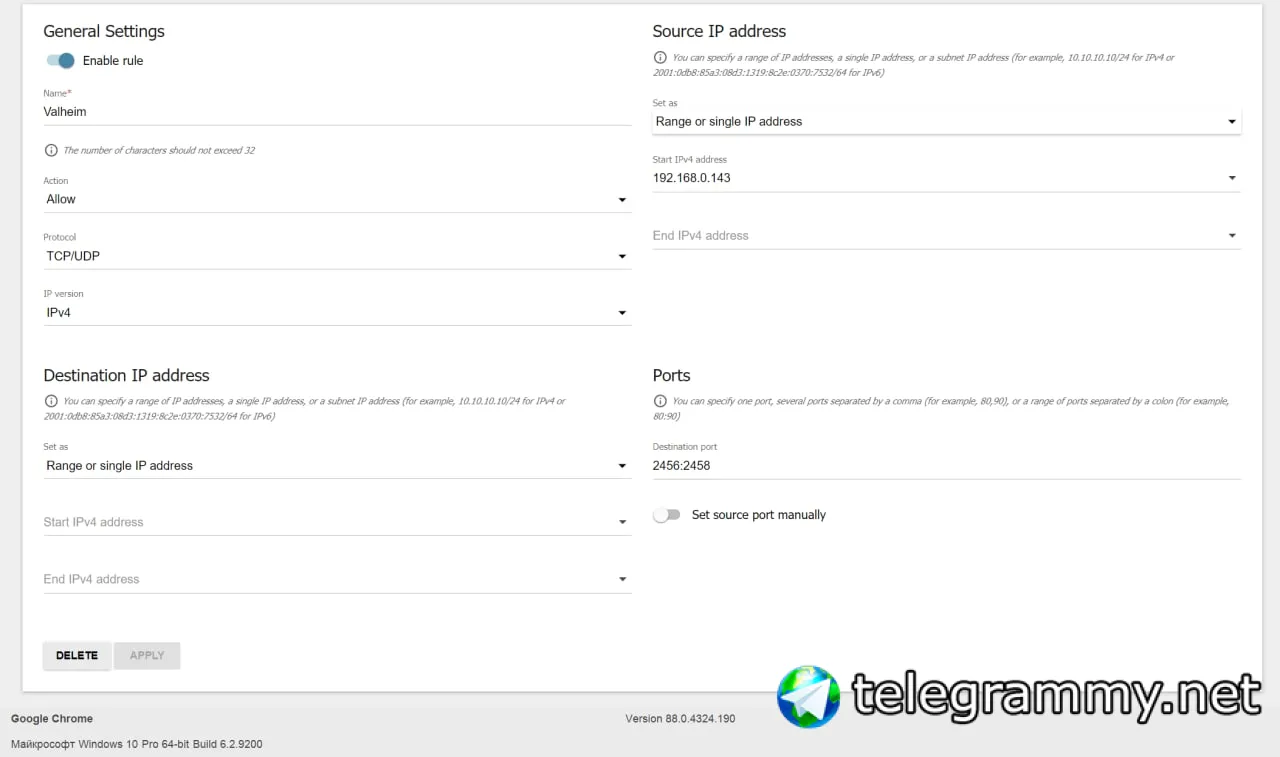Click the Name field containing Valheim
The width and height of the screenshot is (1280, 757).
[x=337, y=112]
